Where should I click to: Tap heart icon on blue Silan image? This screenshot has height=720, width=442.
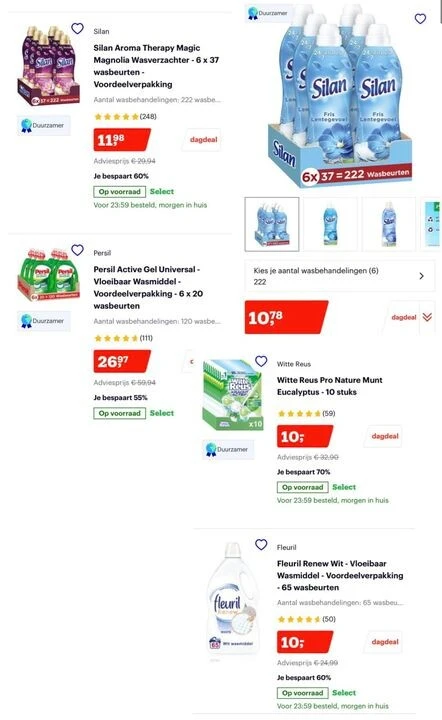pyautogui.click(x=420, y=19)
